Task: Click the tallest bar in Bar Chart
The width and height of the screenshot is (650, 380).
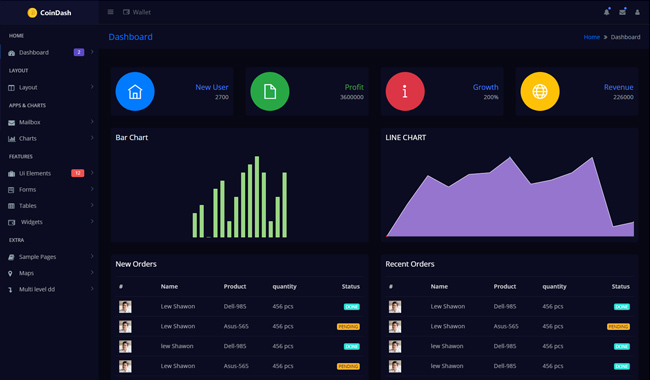Action: pyautogui.click(x=257, y=197)
